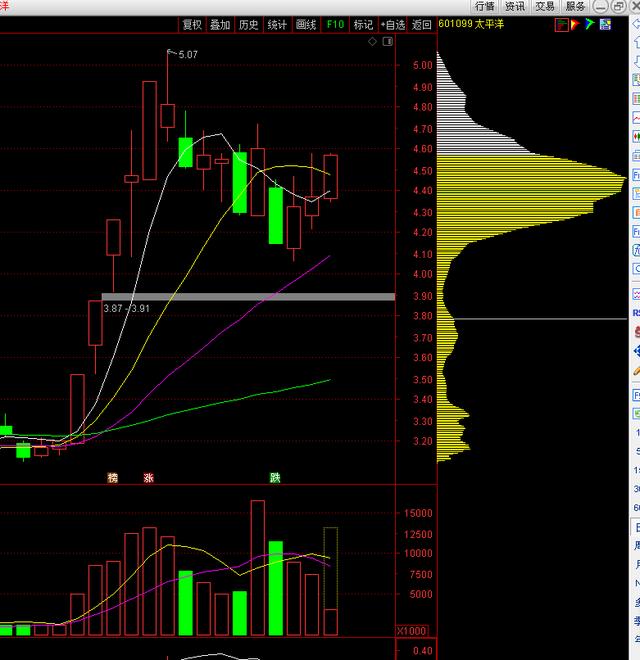Image resolution: width=640 pixels, height=660 pixels.
Task: Click the 涨 marker below the candlesticks
Action: click(149, 478)
